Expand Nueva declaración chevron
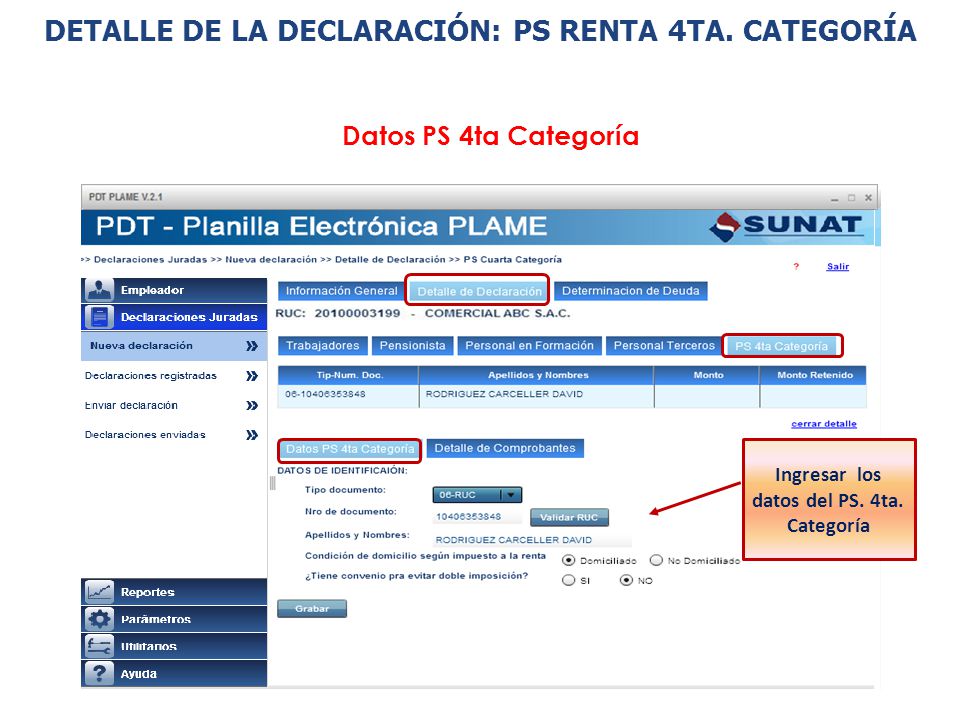960x720 pixels. coord(252,346)
